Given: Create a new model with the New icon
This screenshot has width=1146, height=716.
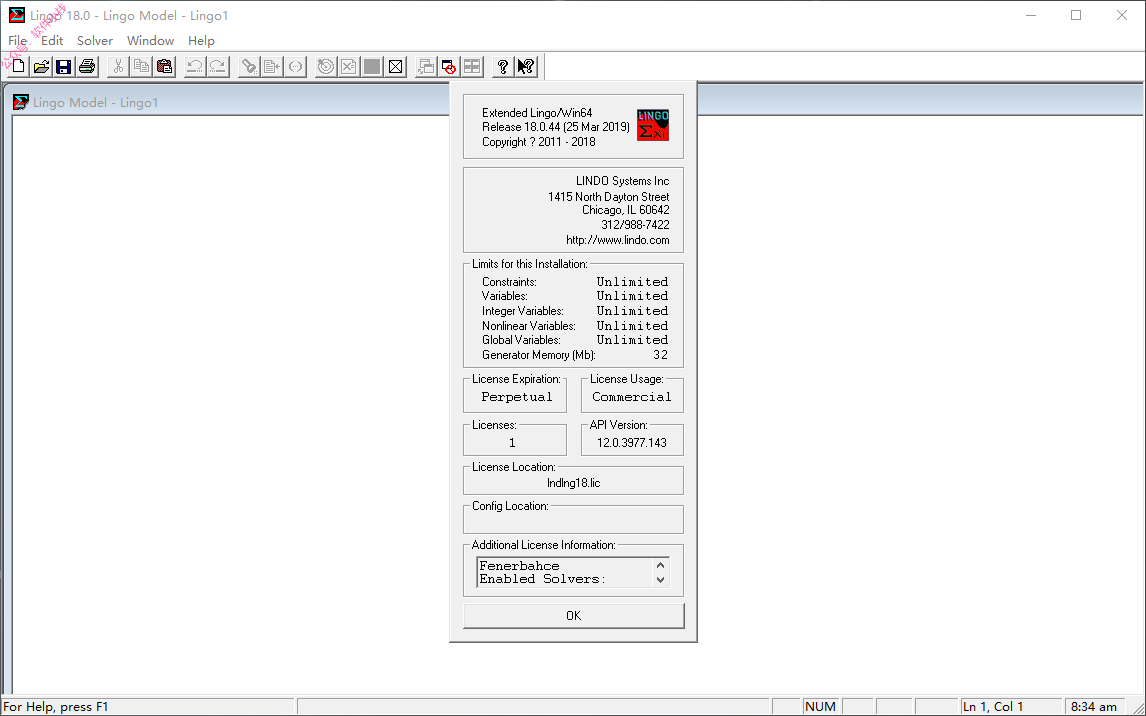Looking at the screenshot, I should tap(18, 66).
